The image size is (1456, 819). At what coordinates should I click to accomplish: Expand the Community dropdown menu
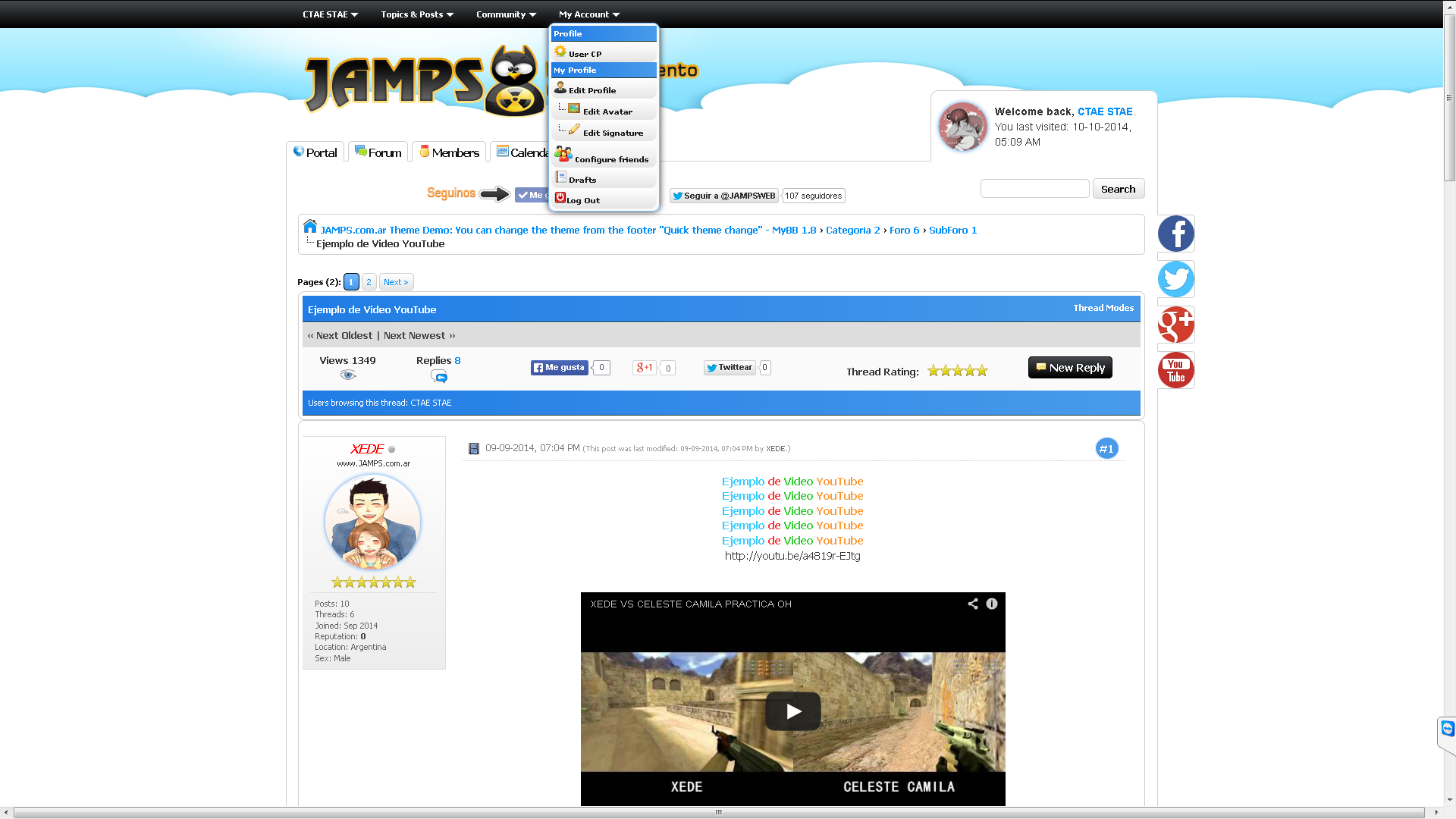(506, 14)
